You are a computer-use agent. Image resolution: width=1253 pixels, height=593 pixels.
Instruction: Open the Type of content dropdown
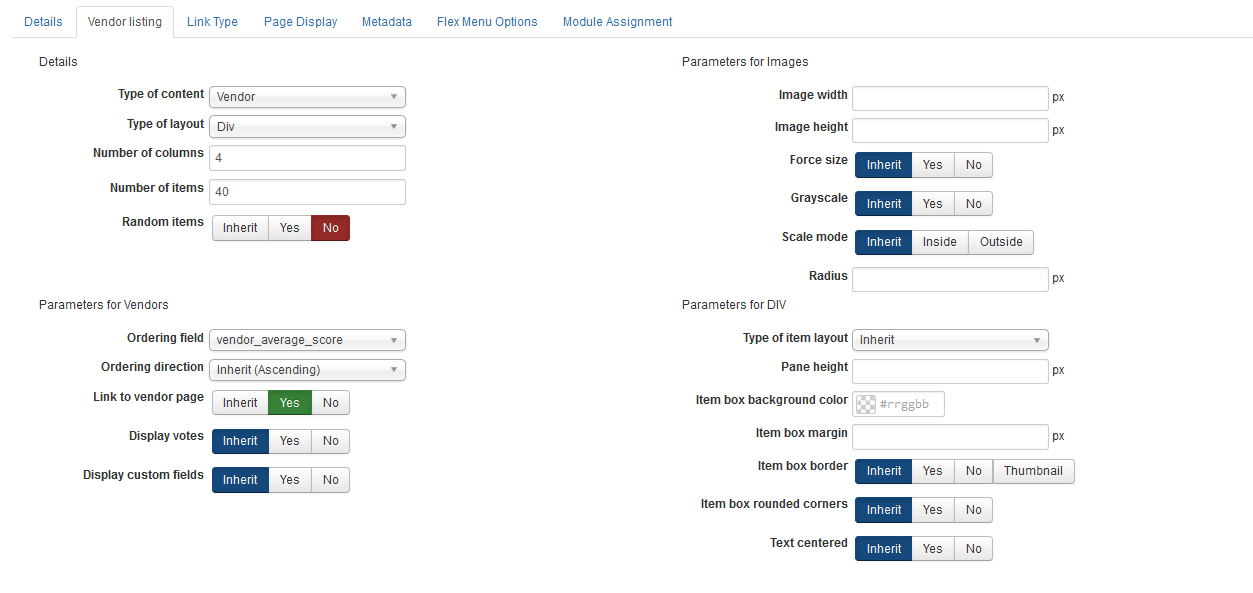307,97
